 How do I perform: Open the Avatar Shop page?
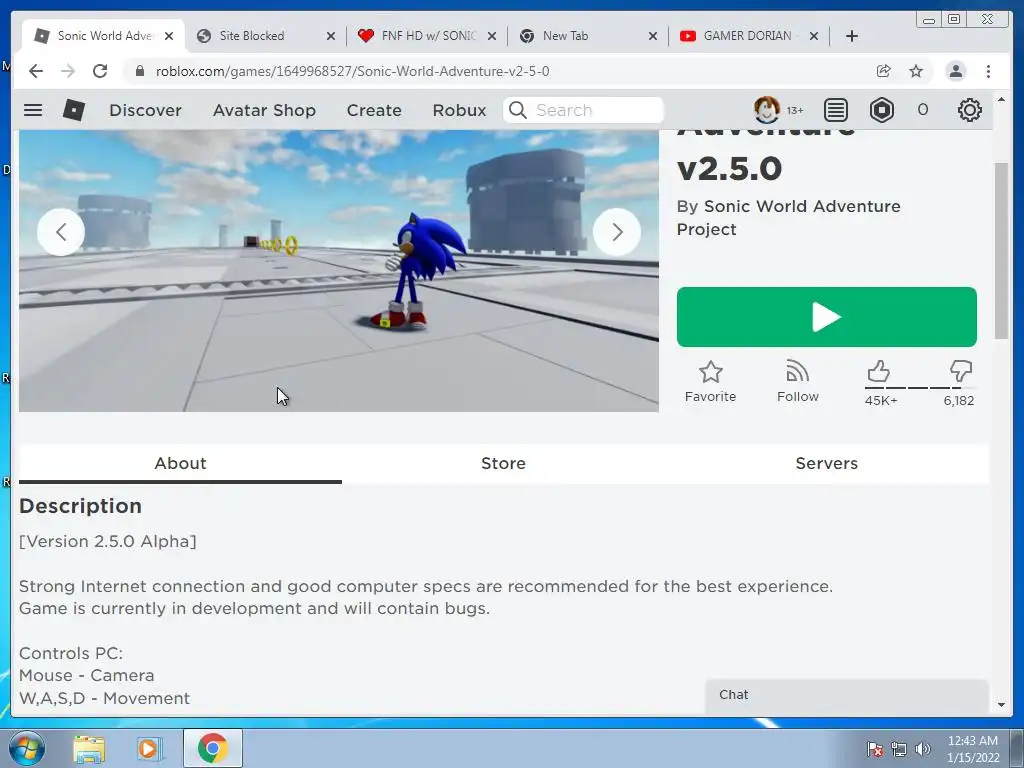264,110
